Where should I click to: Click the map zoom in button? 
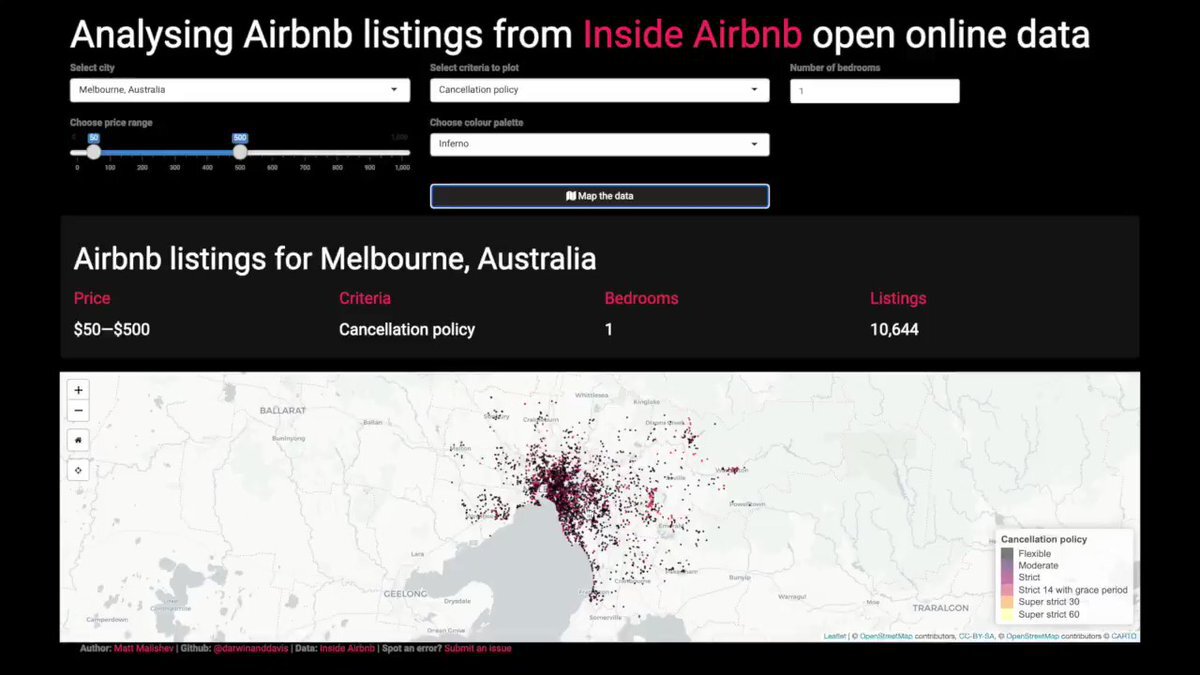pyautogui.click(x=78, y=390)
